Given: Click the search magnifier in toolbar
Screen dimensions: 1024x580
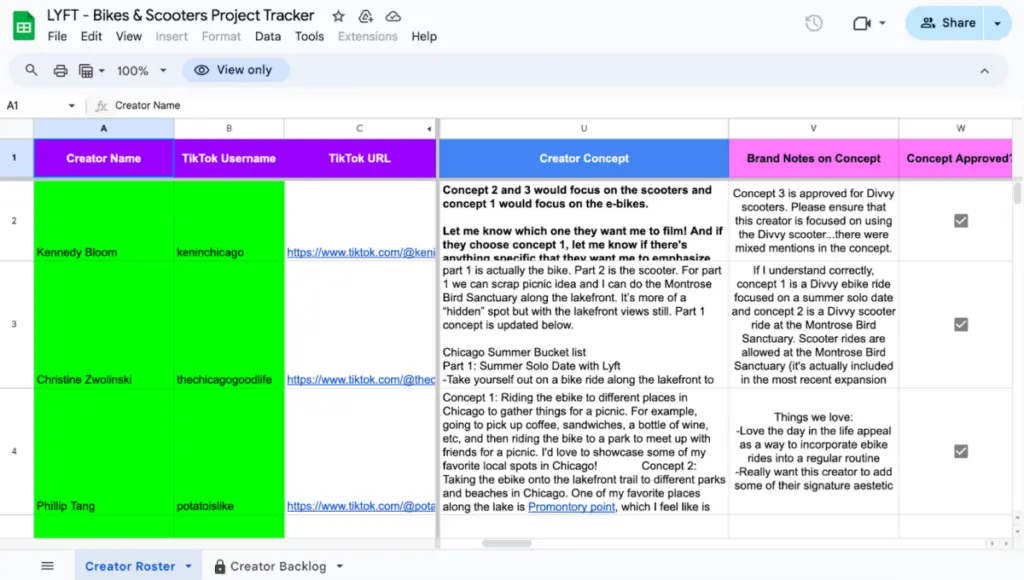Looking at the screenshot, I should 32,70.
